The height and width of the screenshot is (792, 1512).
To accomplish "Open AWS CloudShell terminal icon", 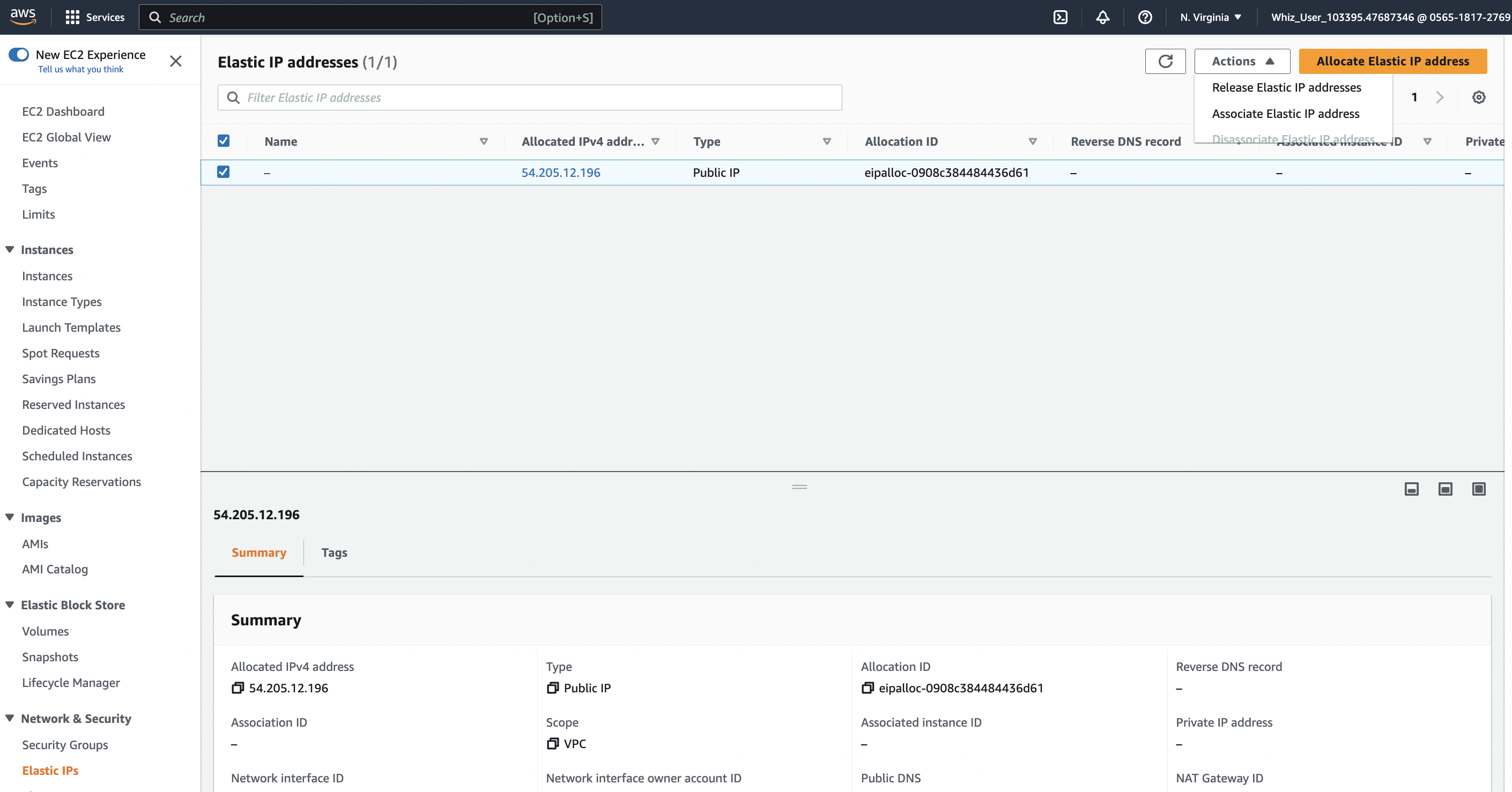I will pos(1060,17).
